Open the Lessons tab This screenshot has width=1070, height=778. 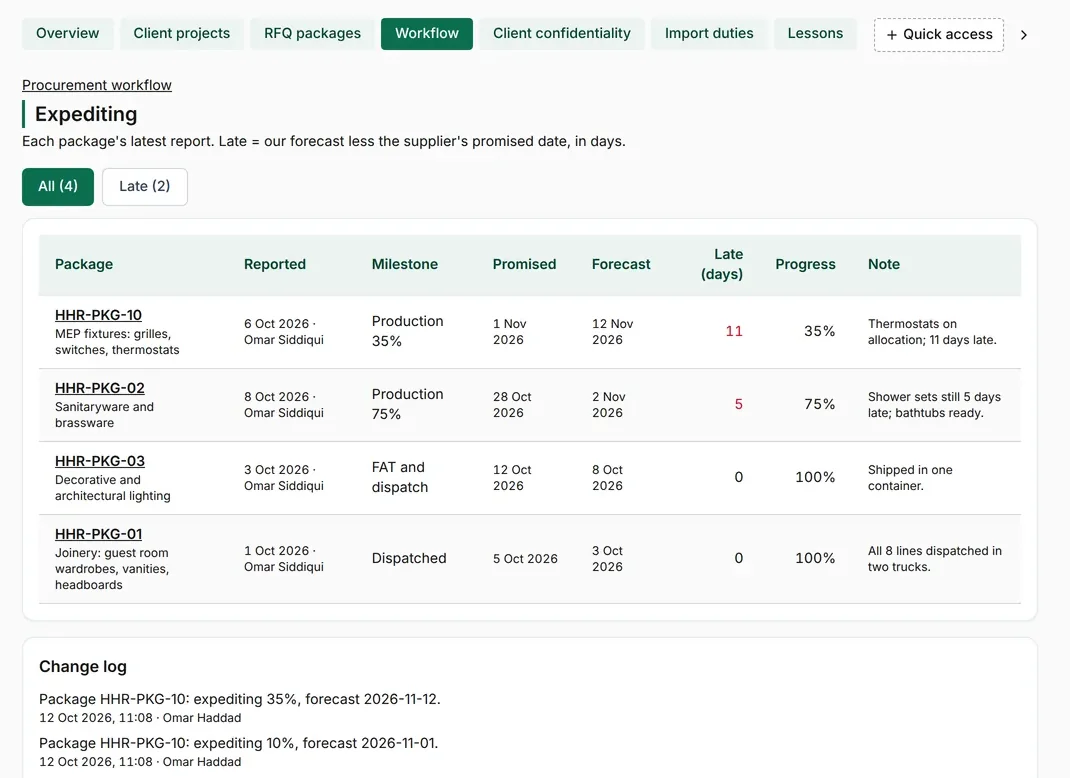(815, 33)
